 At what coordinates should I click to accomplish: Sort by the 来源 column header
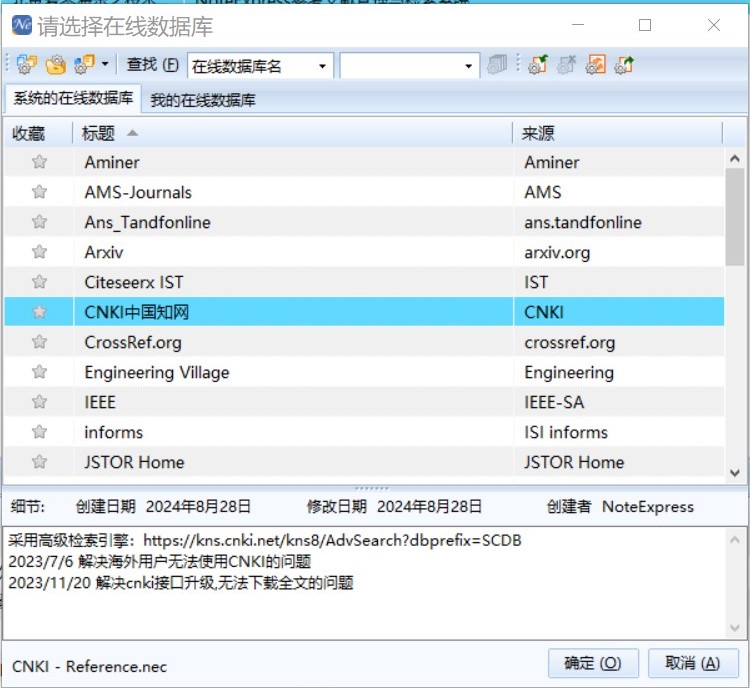point(618,133)
